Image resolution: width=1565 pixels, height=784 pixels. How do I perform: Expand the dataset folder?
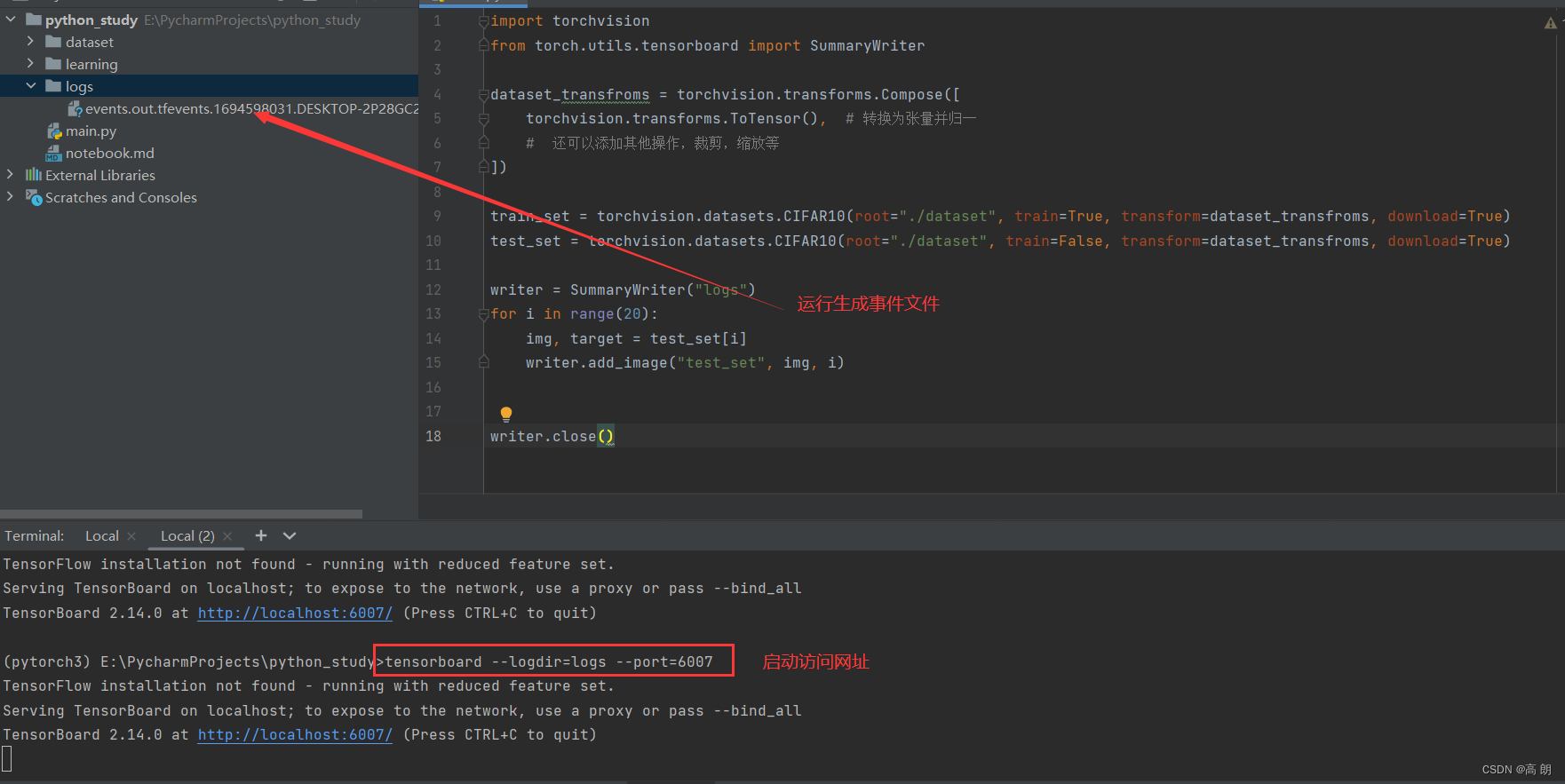pos(30,42)
